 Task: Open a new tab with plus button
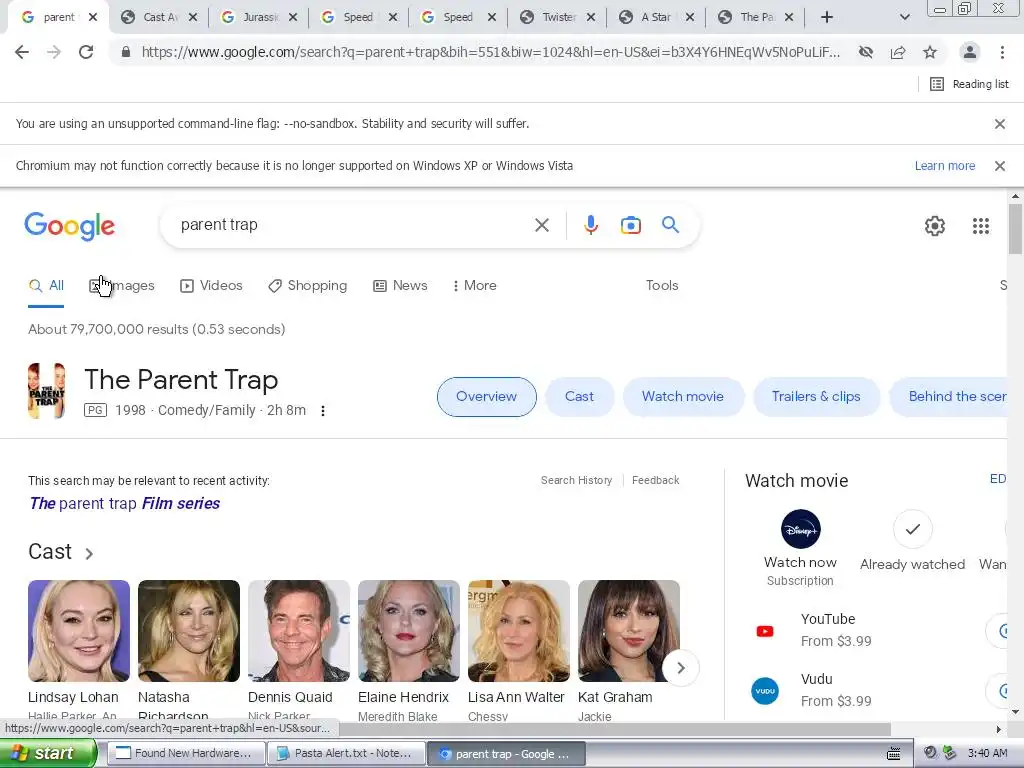[827, 17]
